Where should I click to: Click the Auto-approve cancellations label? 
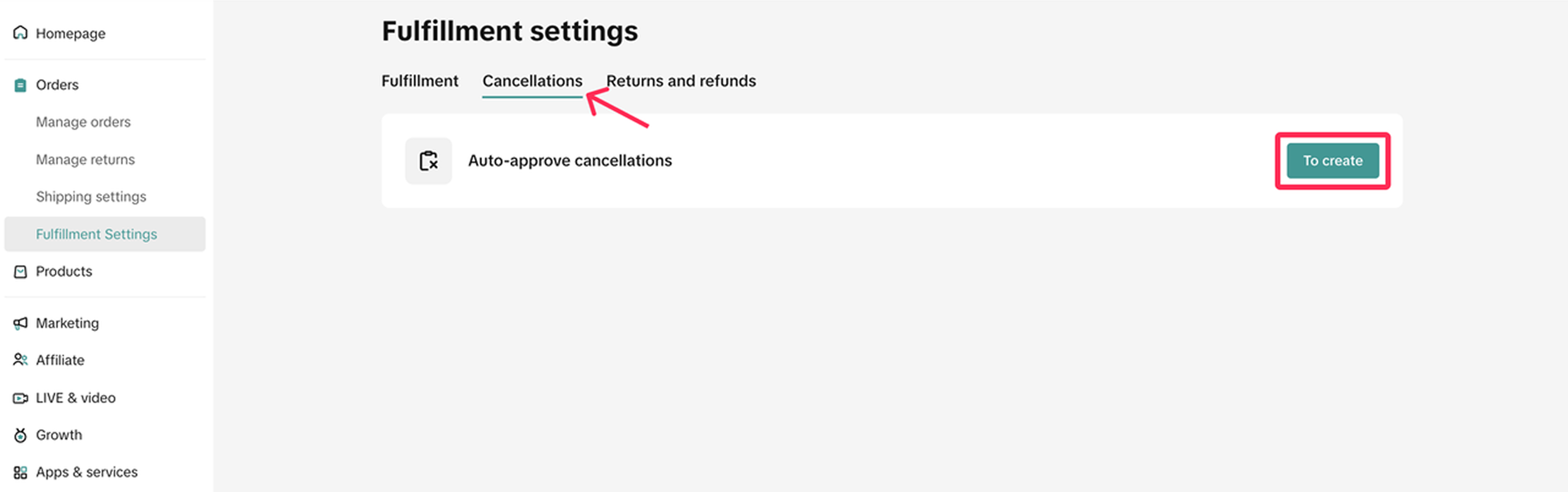pos(570,161)
